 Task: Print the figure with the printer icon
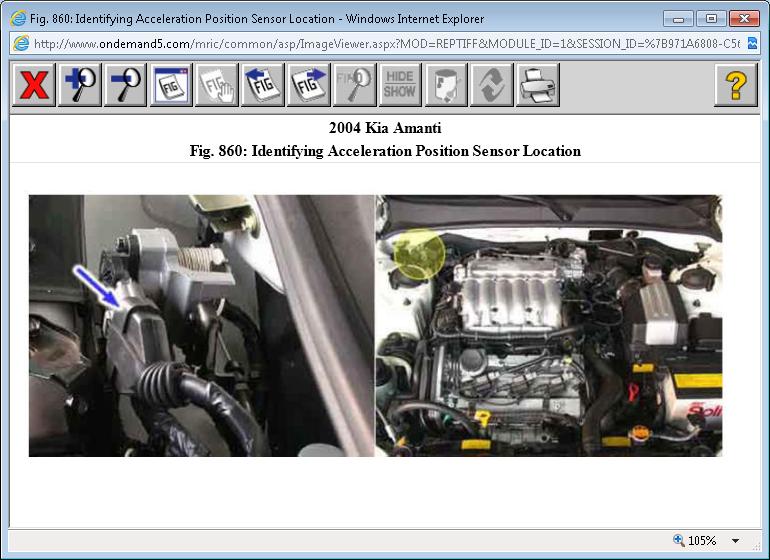coord(538,85)
